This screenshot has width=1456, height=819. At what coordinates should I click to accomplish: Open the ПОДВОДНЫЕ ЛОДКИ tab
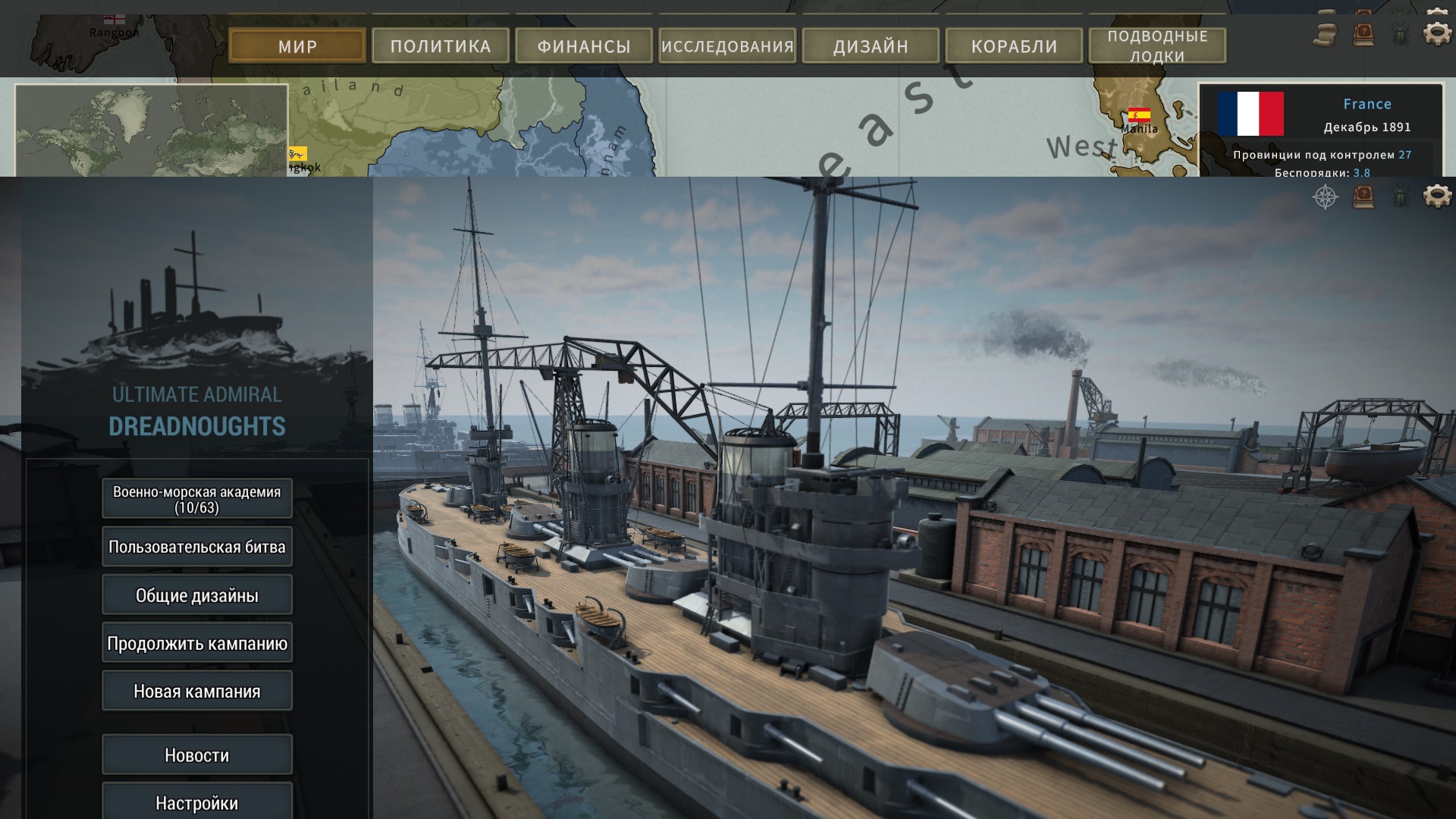point(1157,46)
